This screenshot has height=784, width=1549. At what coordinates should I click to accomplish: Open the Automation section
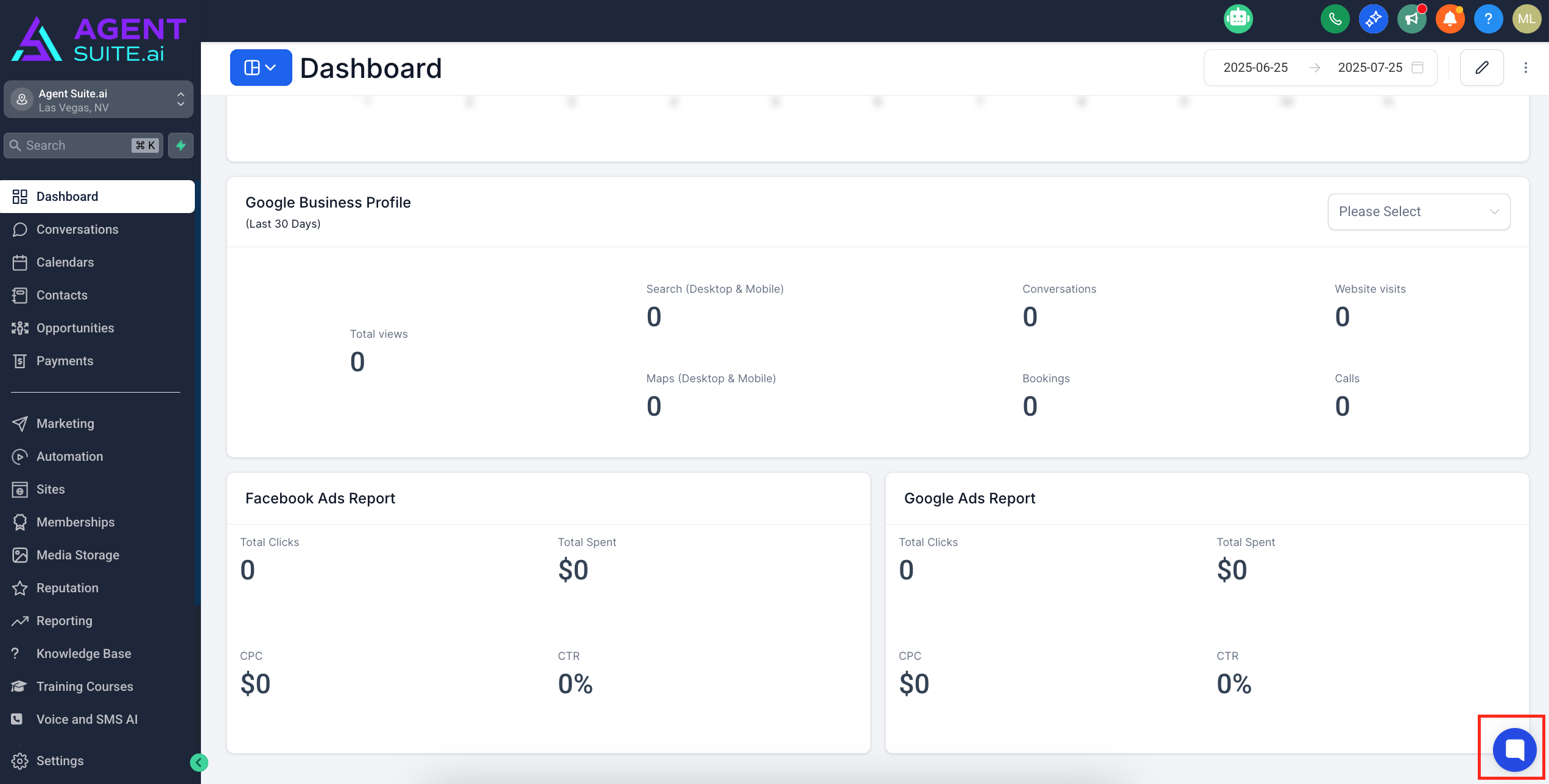[69, 457]
